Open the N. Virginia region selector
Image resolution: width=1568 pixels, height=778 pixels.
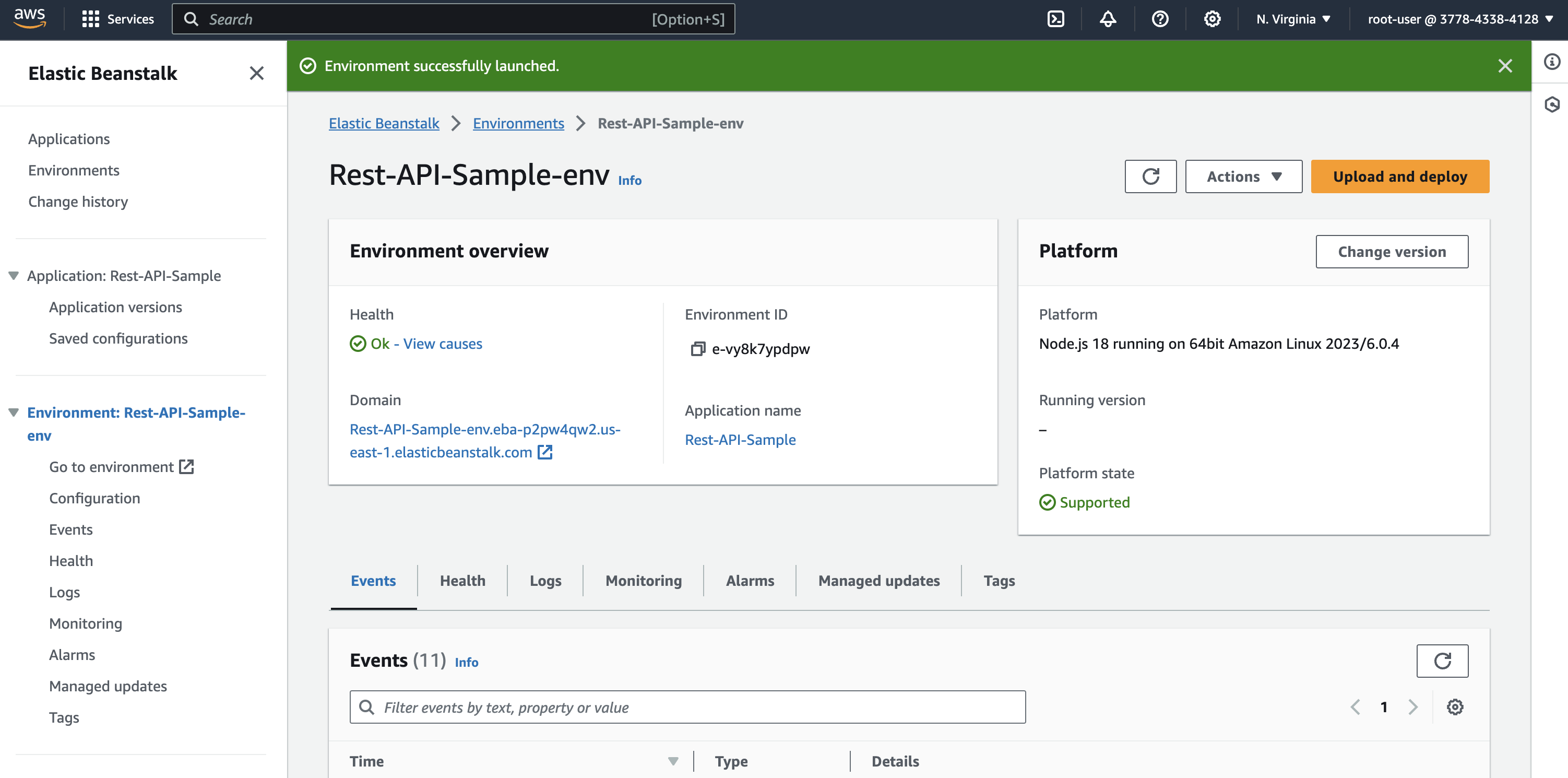[x=1293, y=19]
